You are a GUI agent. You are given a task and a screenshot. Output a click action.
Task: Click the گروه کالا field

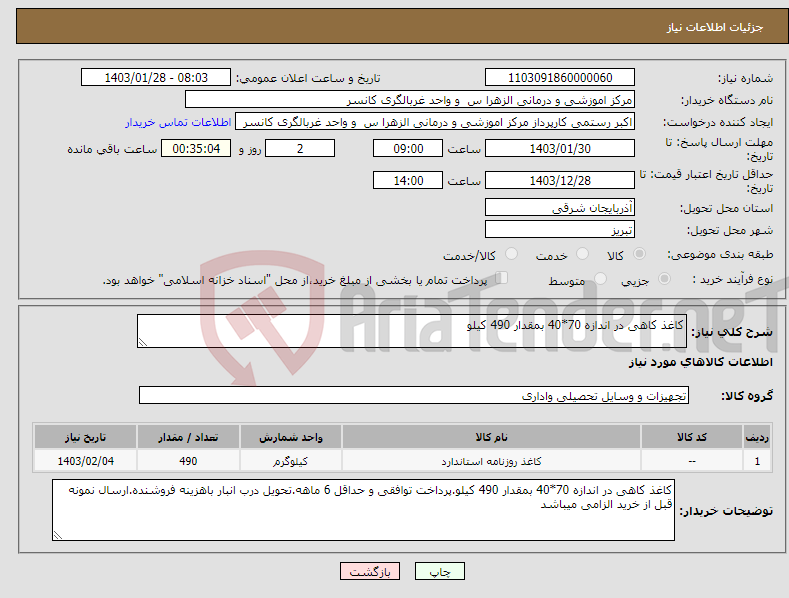point(414,395)
